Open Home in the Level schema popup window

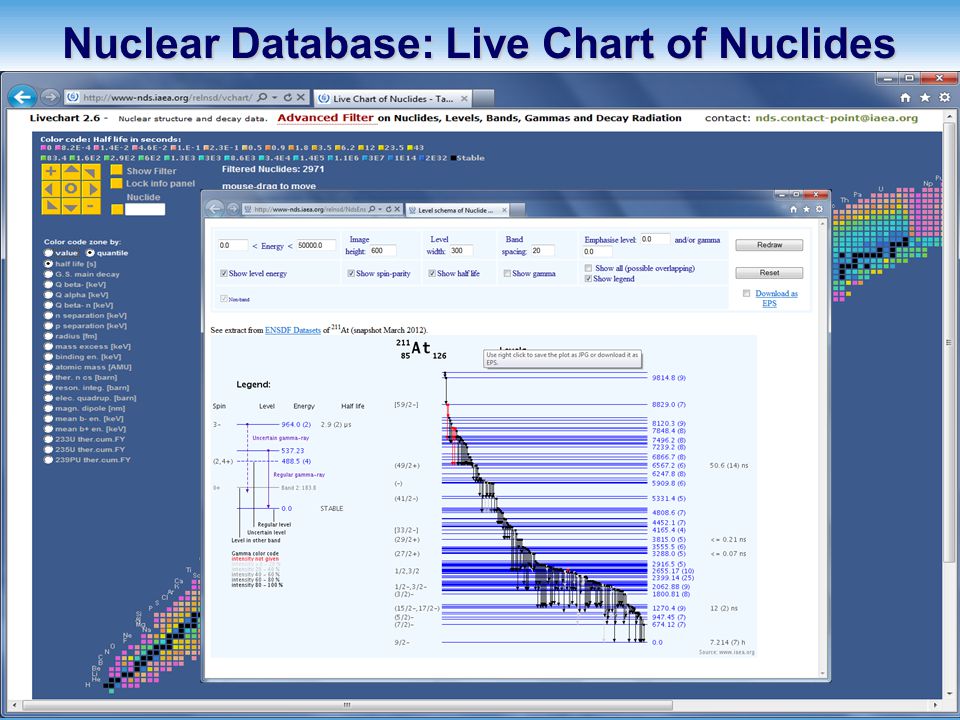[793, 209]
